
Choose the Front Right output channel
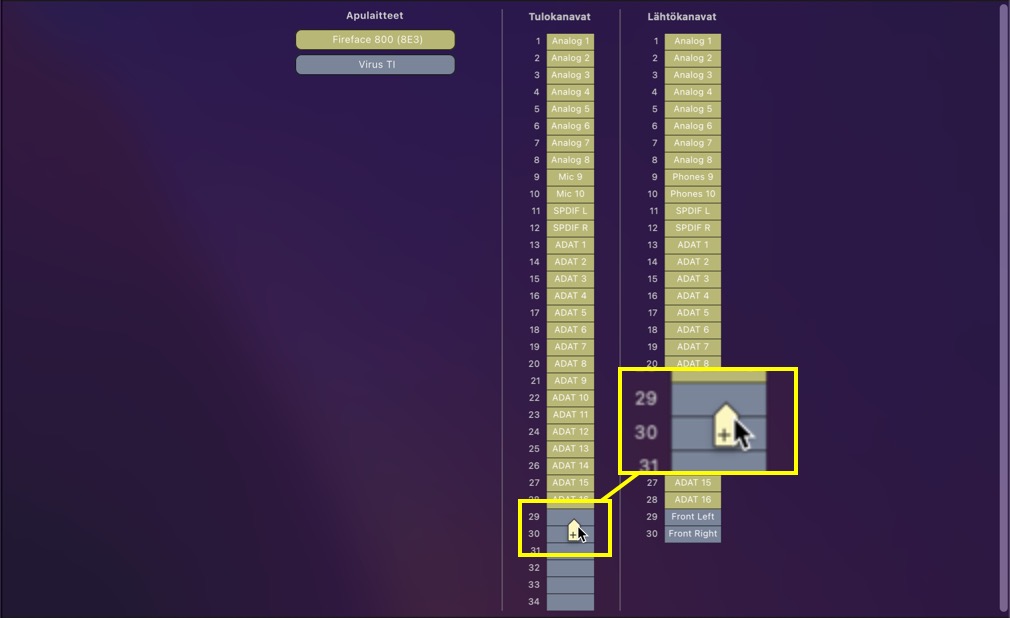coord(692,534)
